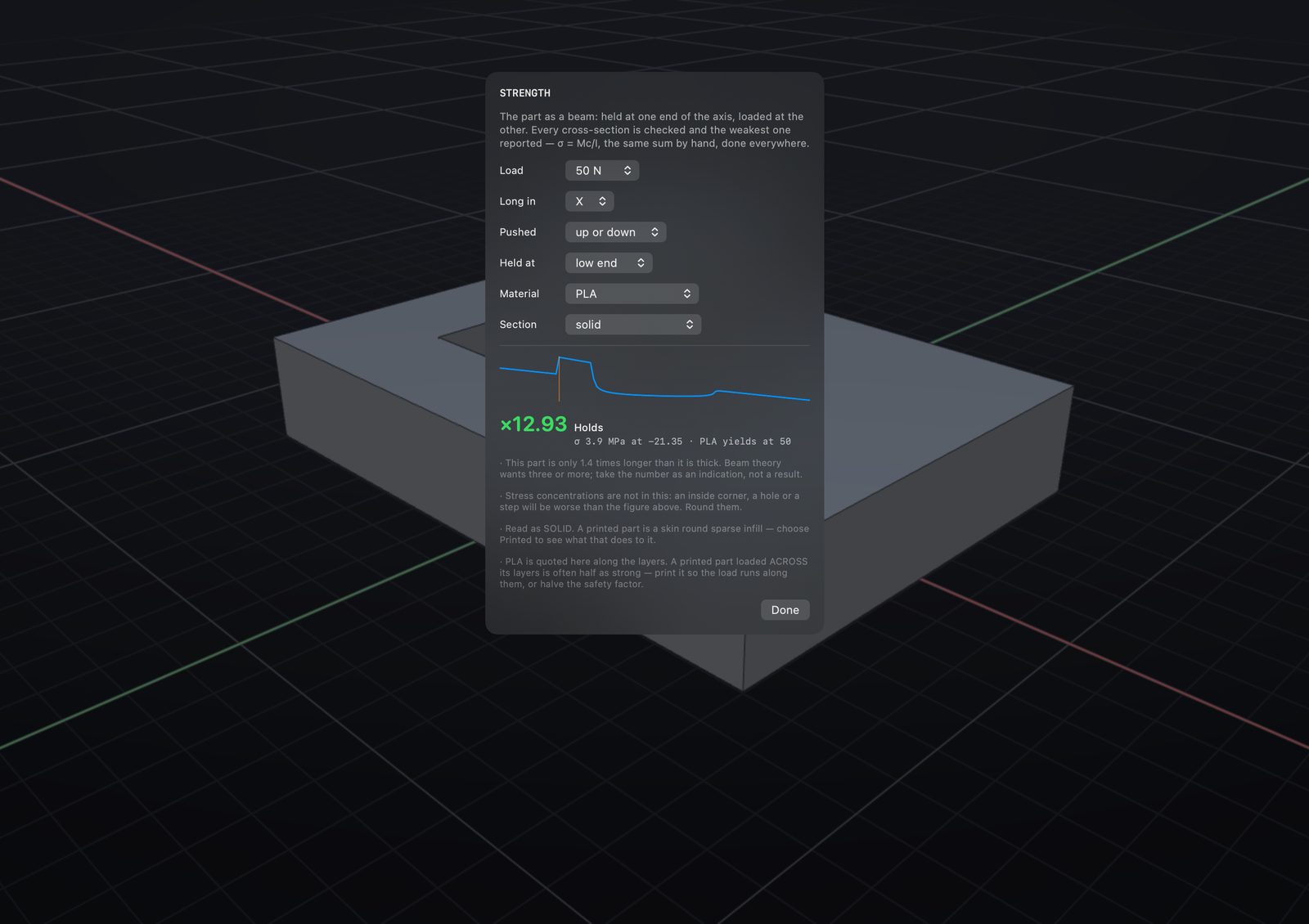Click the Material field label

(520, 294)
